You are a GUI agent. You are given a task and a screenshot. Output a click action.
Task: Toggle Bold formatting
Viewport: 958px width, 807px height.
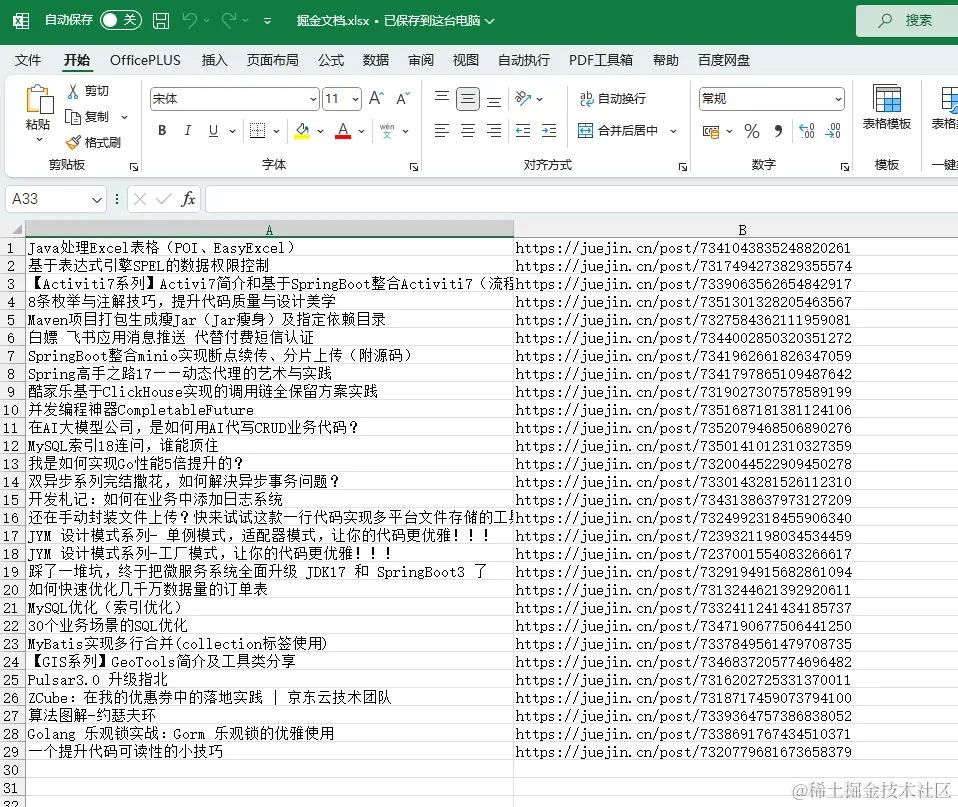click(162, 130)
